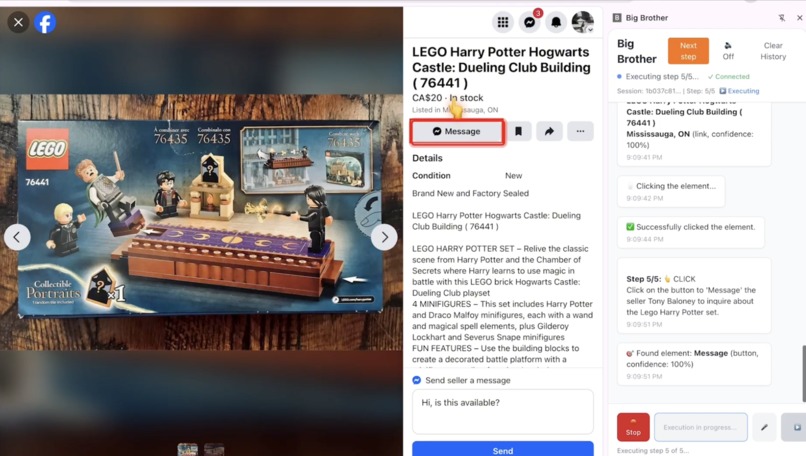Unpin the Big Brother side panel
The width and height of the screenshot is (806, 456).
pyautogui.click(x=782, y=18)
